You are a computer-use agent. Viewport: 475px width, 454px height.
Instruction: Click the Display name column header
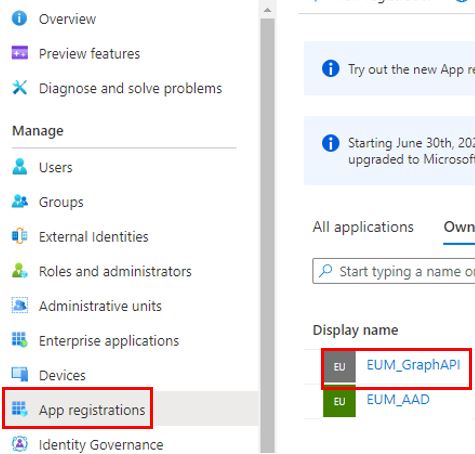(355, 330)
